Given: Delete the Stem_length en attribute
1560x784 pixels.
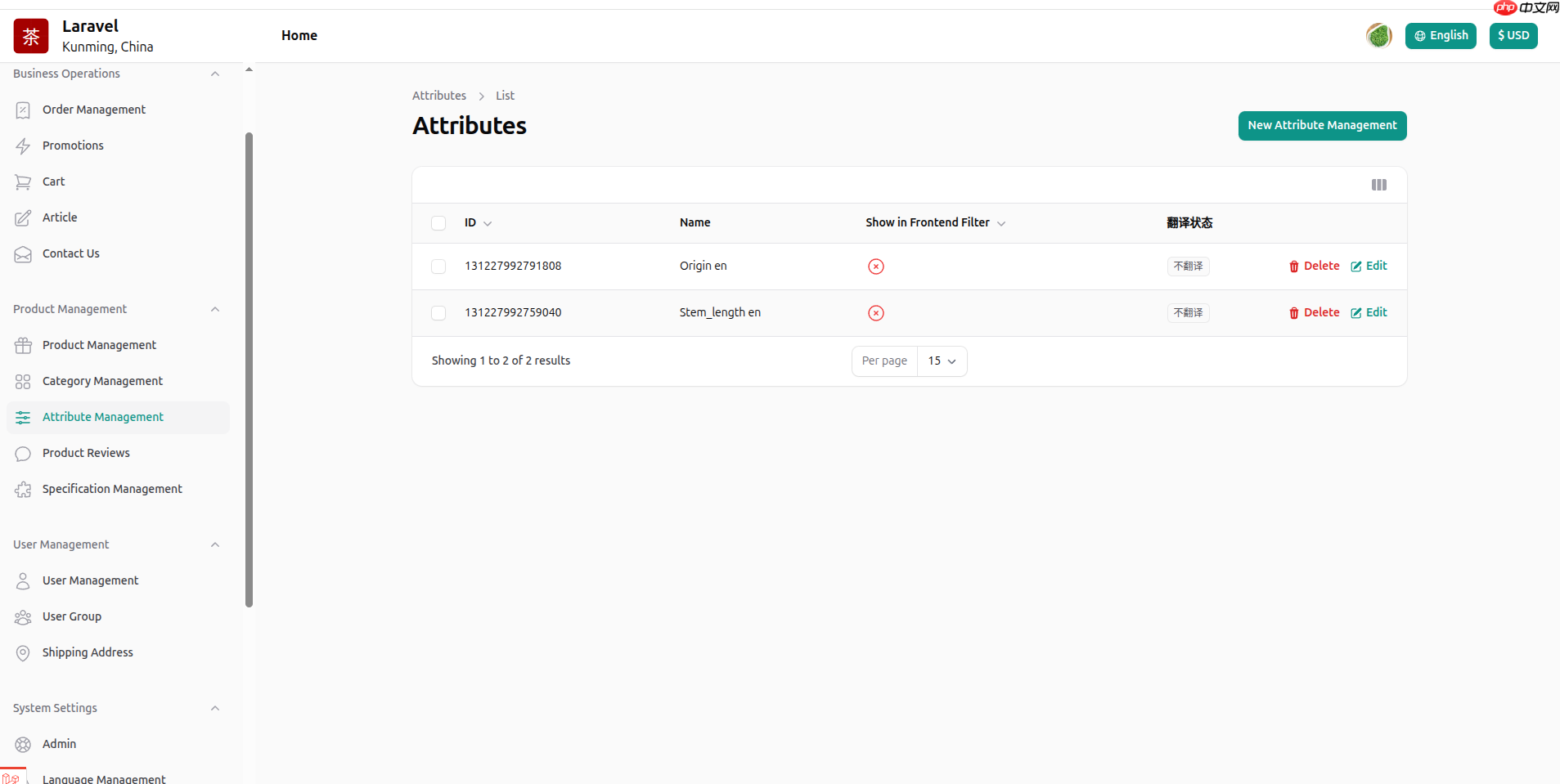Looking at the screenshot, I should [x=1314, y=313].
